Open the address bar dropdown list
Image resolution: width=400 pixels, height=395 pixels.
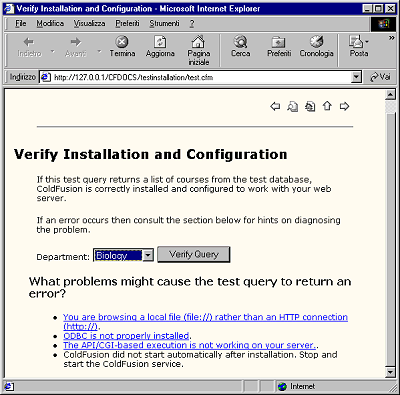click(356, 77)
